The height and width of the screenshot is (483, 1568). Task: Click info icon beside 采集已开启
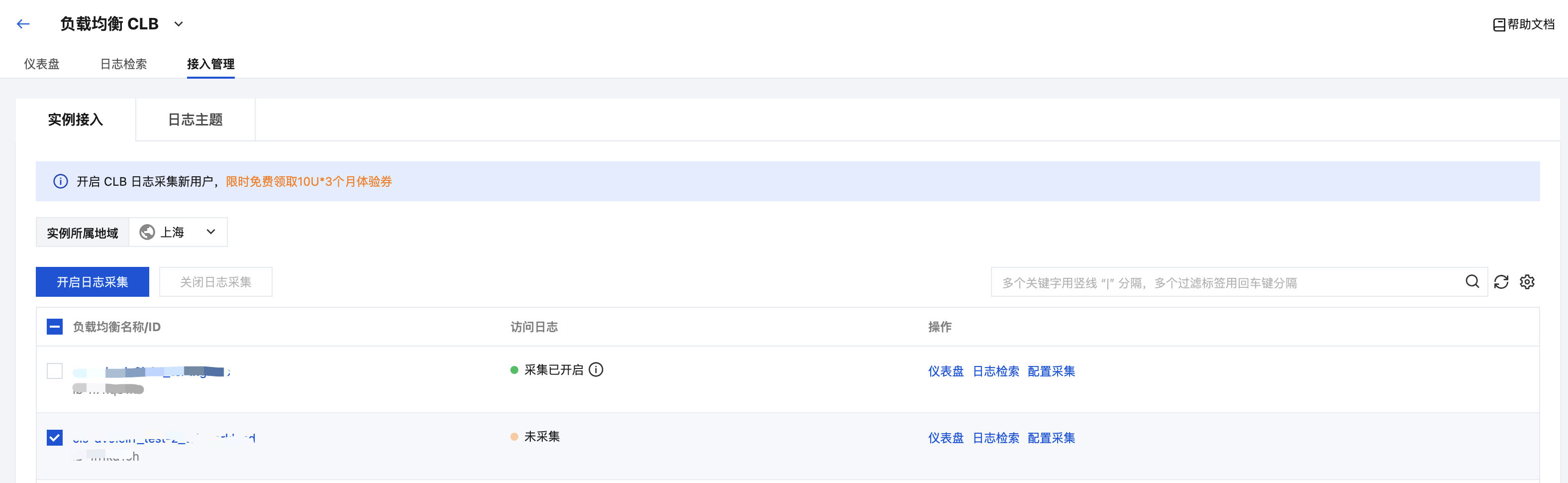point(596,369)
